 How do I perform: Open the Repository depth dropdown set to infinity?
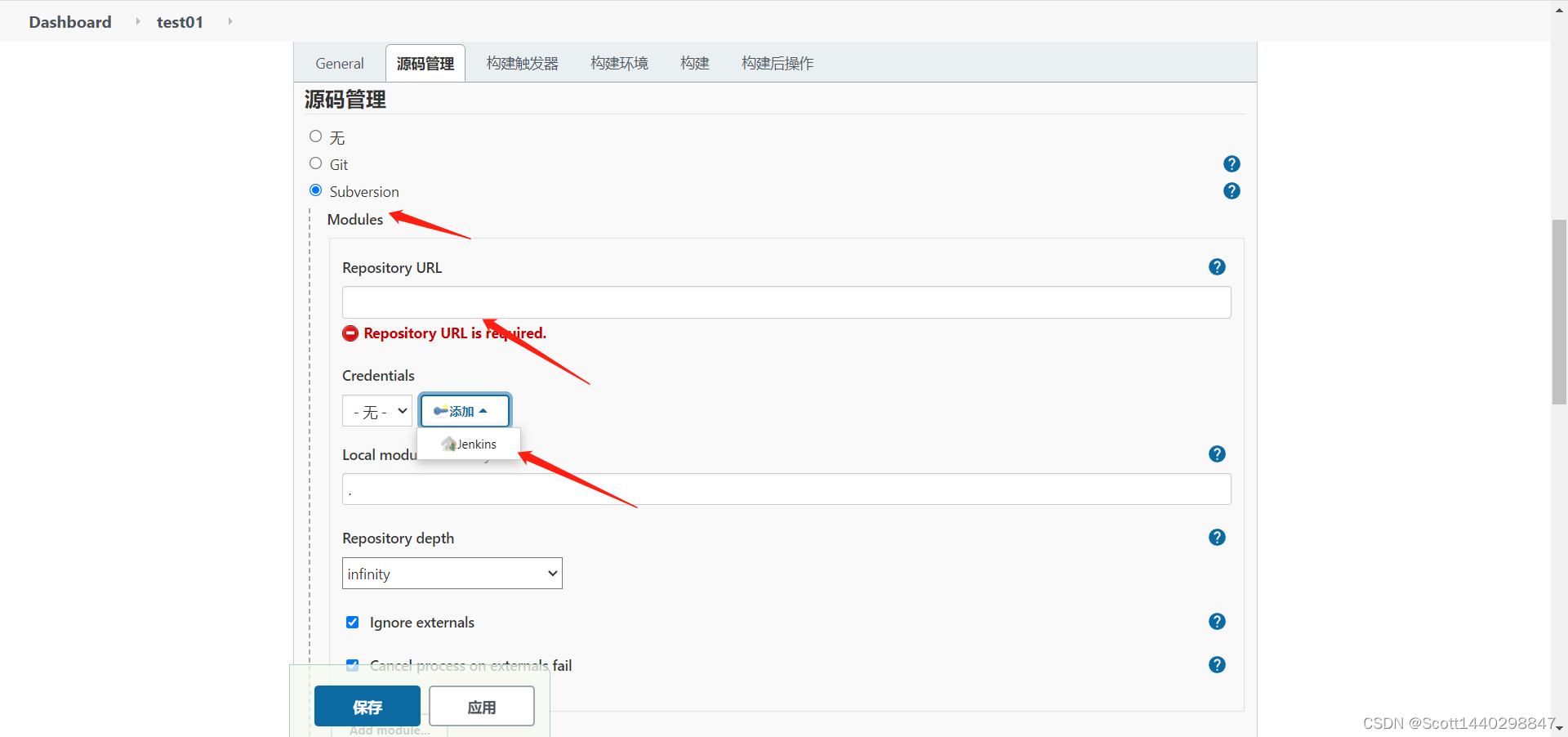452,574
